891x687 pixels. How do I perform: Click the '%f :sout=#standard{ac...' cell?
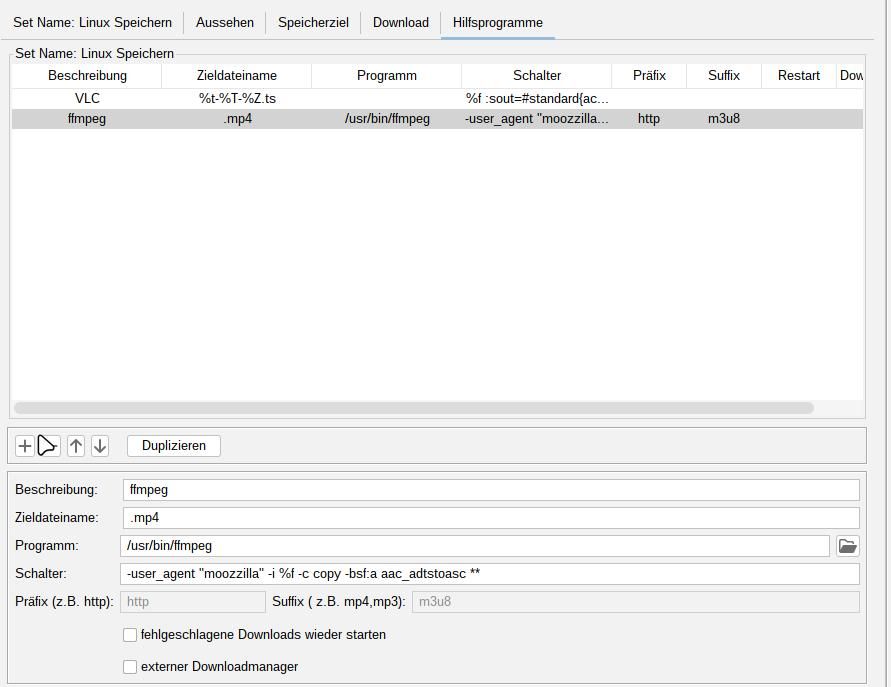[x=536, y=98]
